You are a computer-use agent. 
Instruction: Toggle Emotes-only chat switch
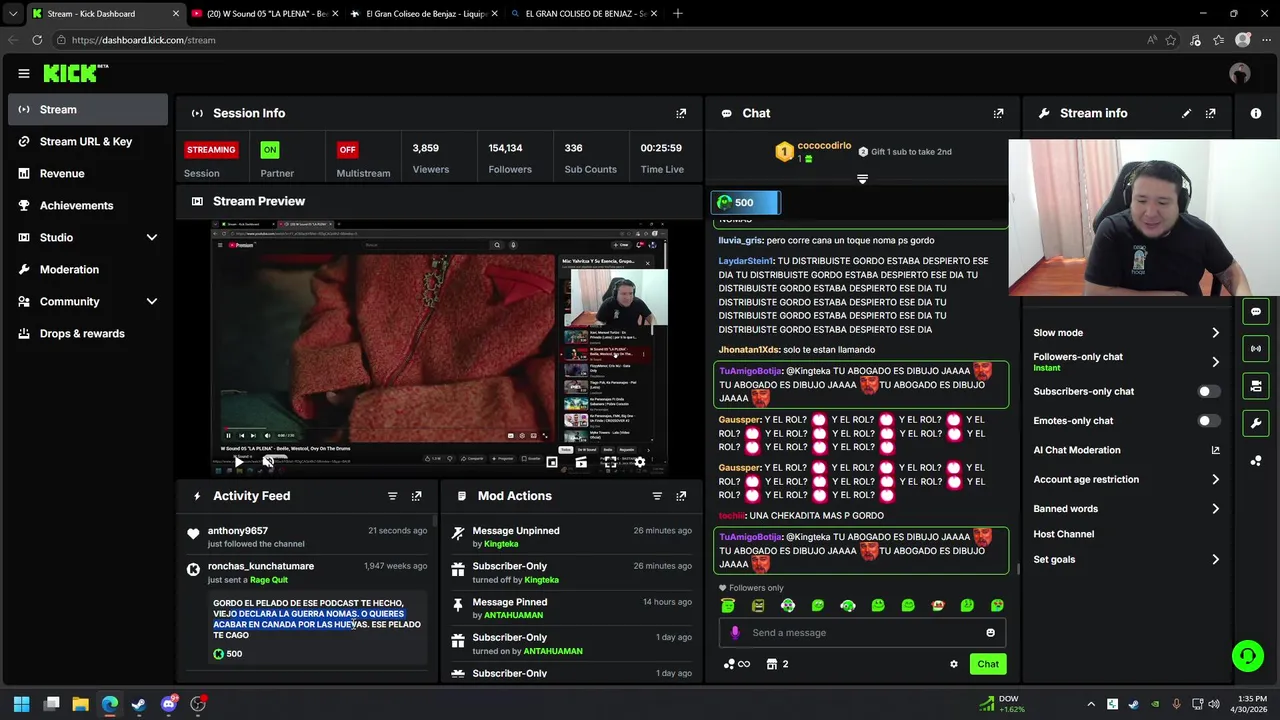pyautogui.click(x=1208, y=421)
